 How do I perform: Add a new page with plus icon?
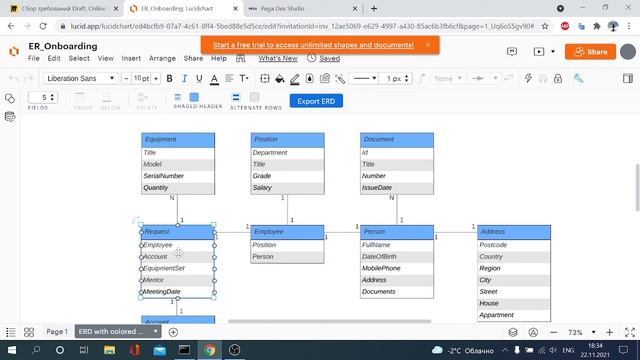click(173, 332)
